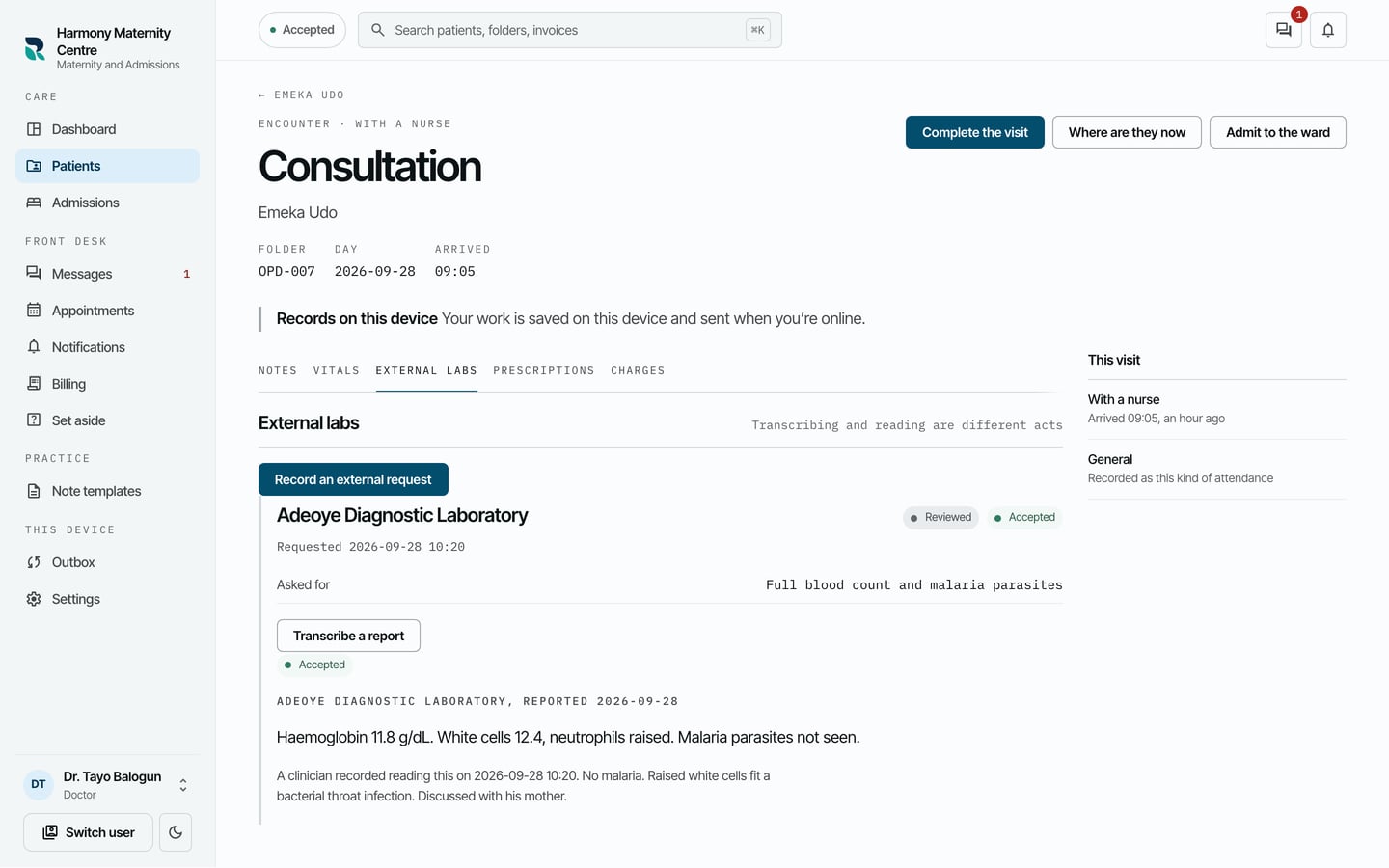1389x868 pixels.
Task: Click the Accepted status pill in top bar
Action: pyautogui.click(x=302, y=30)
